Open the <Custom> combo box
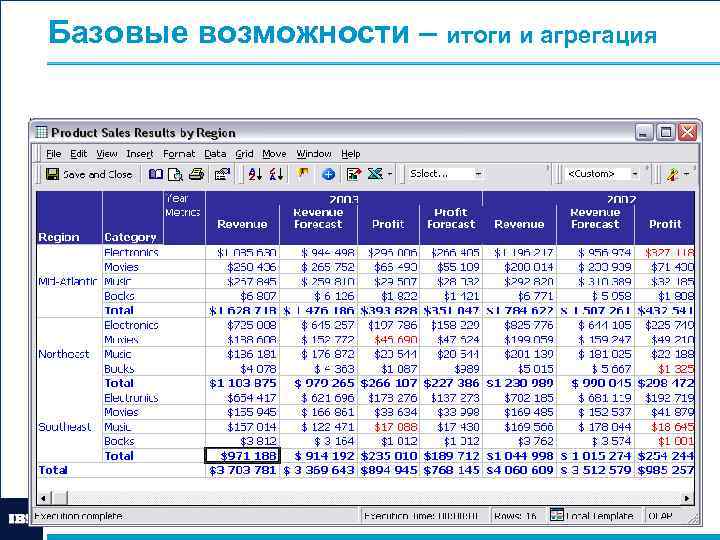This screenshot has height=540, width=720. pos(602,174)
